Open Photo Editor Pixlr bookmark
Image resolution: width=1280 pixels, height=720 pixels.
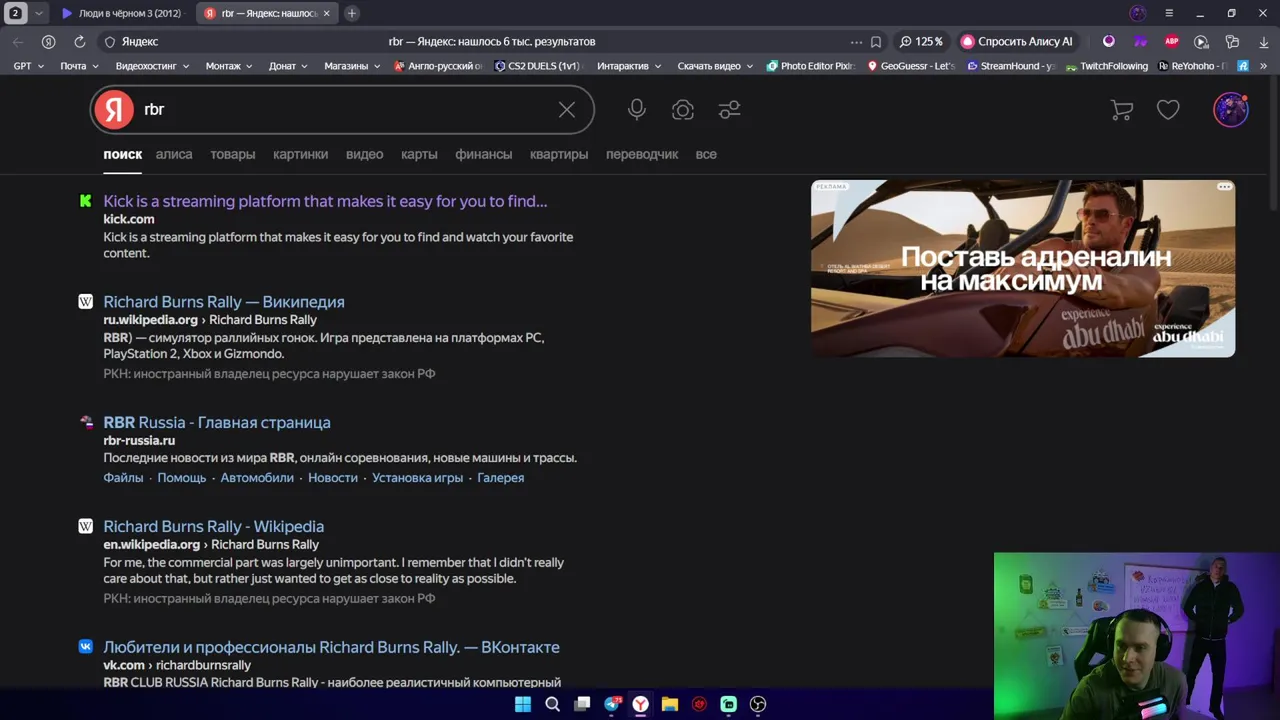click(x=810, y=66)
